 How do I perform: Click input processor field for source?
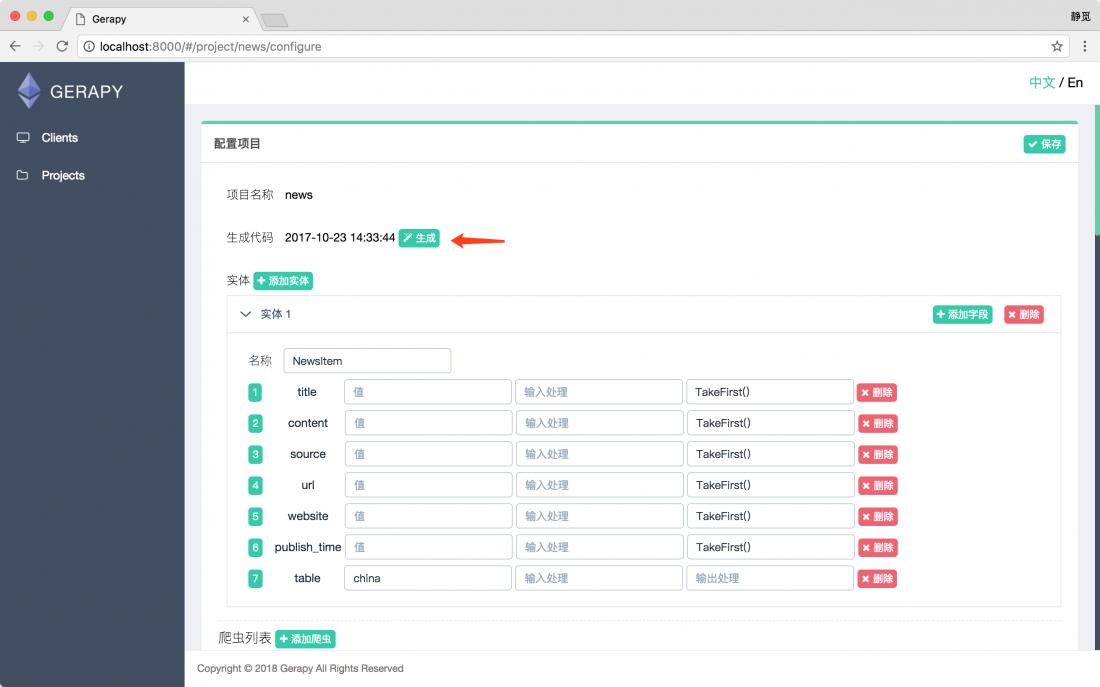tap(599, 454)
